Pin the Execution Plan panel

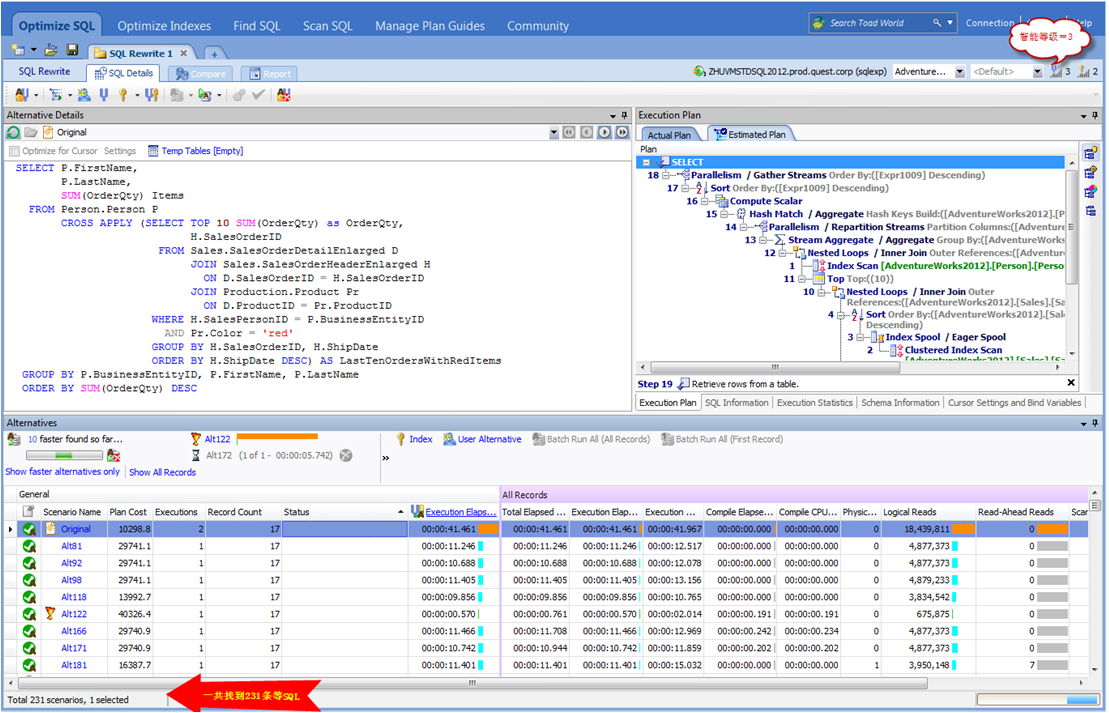[1096, 115]
